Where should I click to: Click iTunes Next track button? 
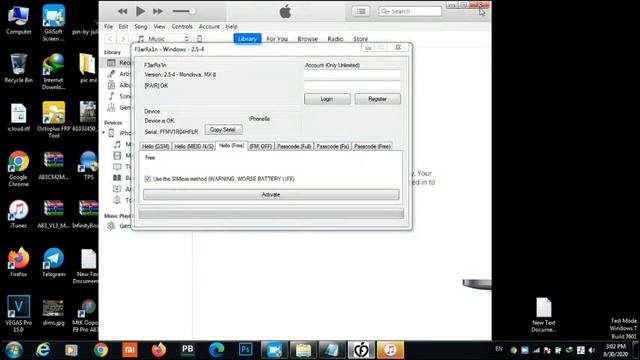[x=158, y=11]
